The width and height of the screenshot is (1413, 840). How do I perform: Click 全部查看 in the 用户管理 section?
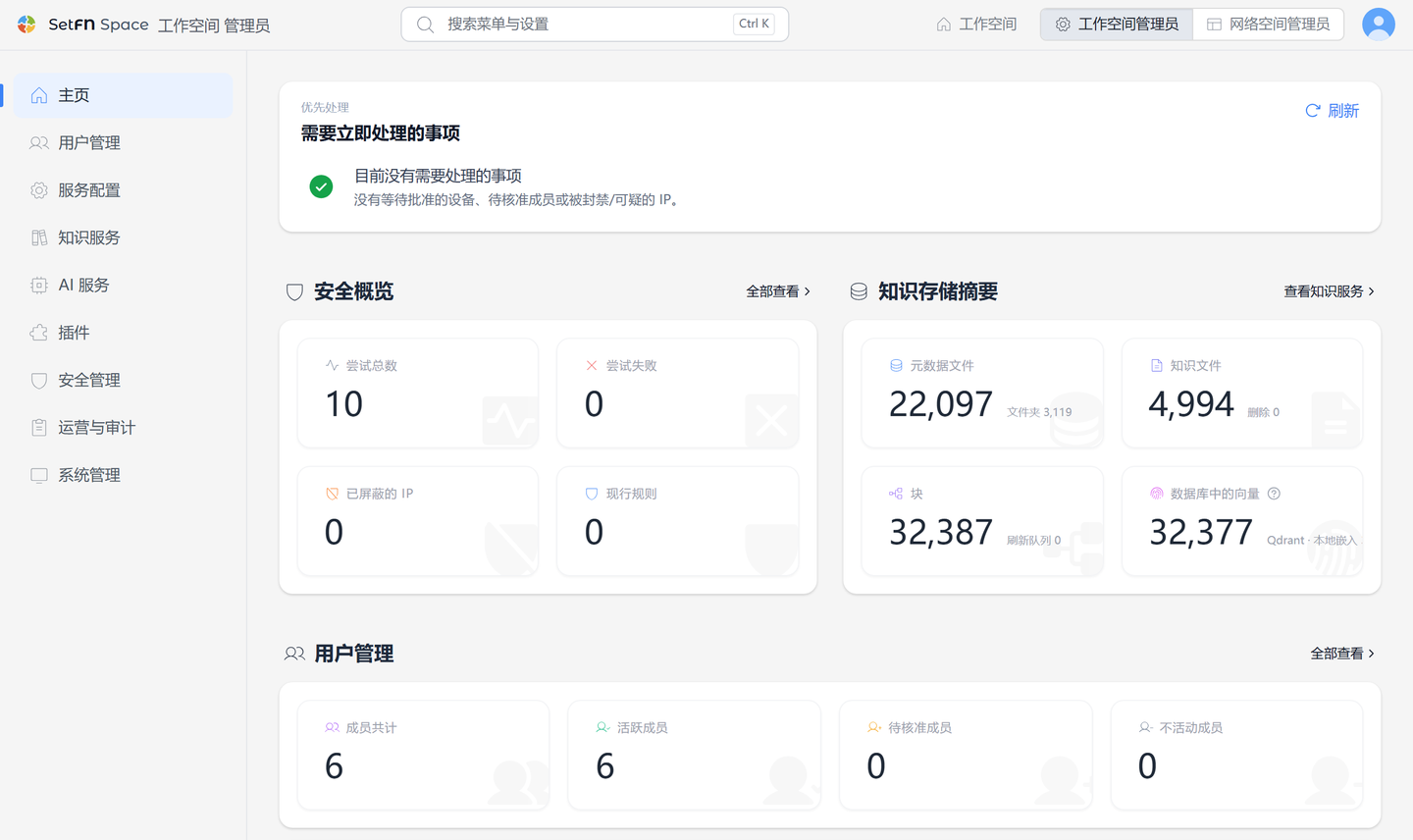point(1342,654)
